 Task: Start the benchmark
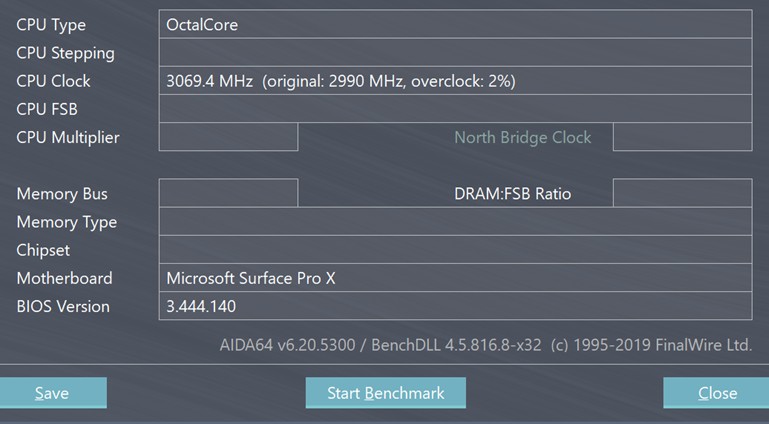(x=385, y=393)
